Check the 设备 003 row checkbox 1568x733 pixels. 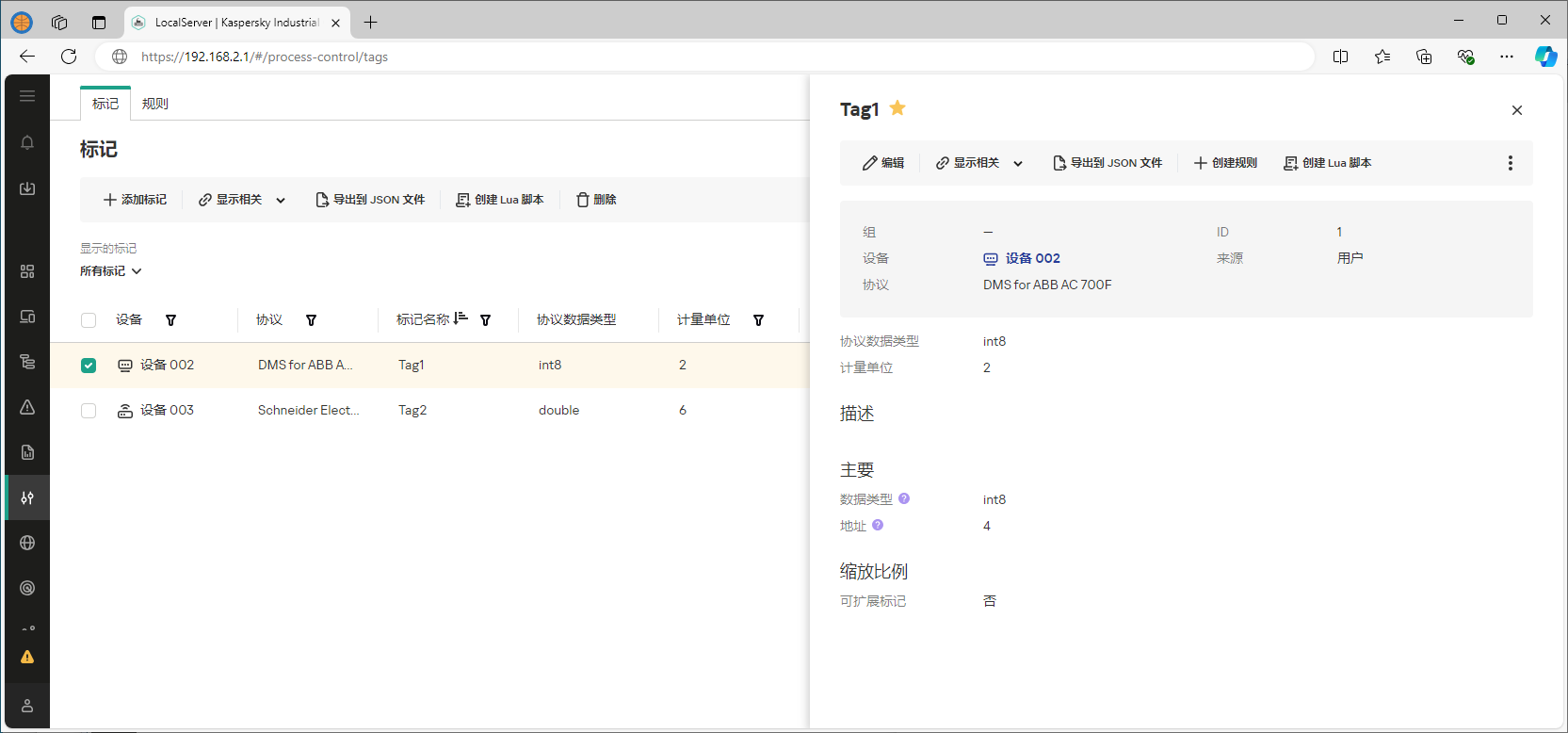pos(89,411)
